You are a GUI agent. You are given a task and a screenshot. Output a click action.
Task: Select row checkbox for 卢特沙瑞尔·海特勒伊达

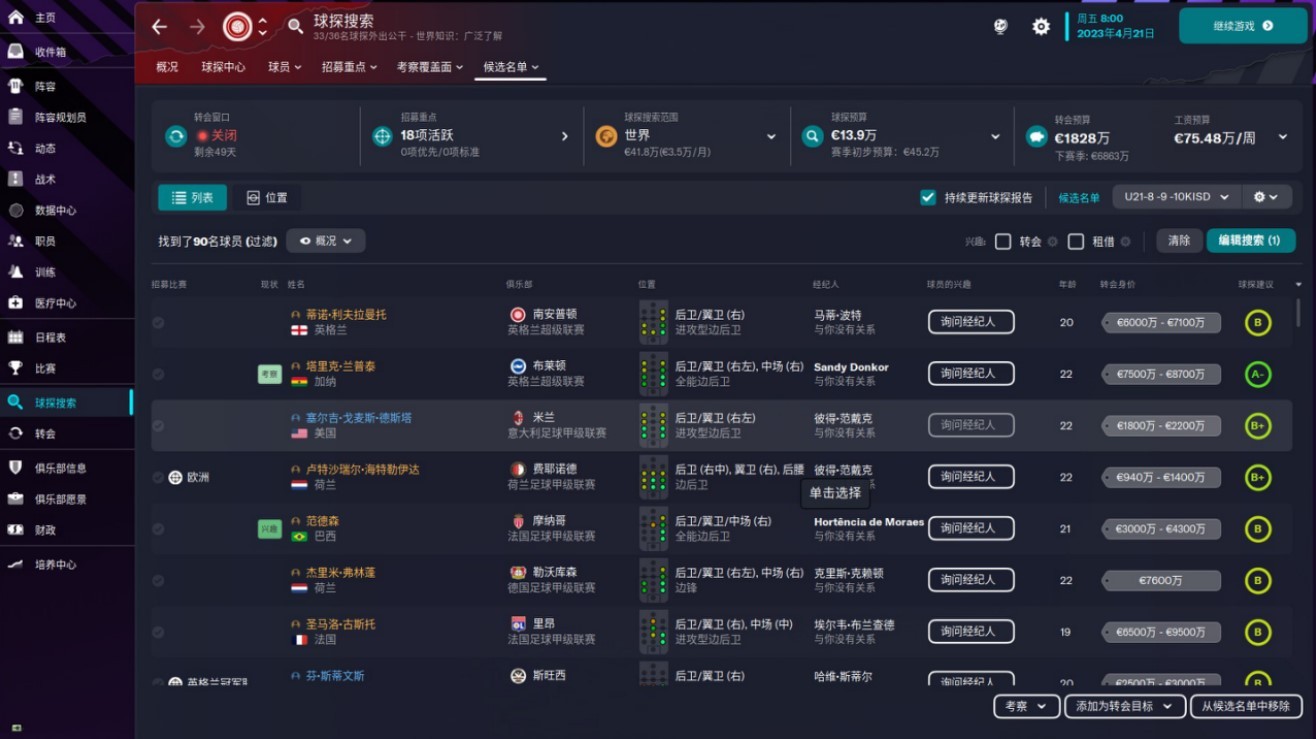tap(158, 477)
